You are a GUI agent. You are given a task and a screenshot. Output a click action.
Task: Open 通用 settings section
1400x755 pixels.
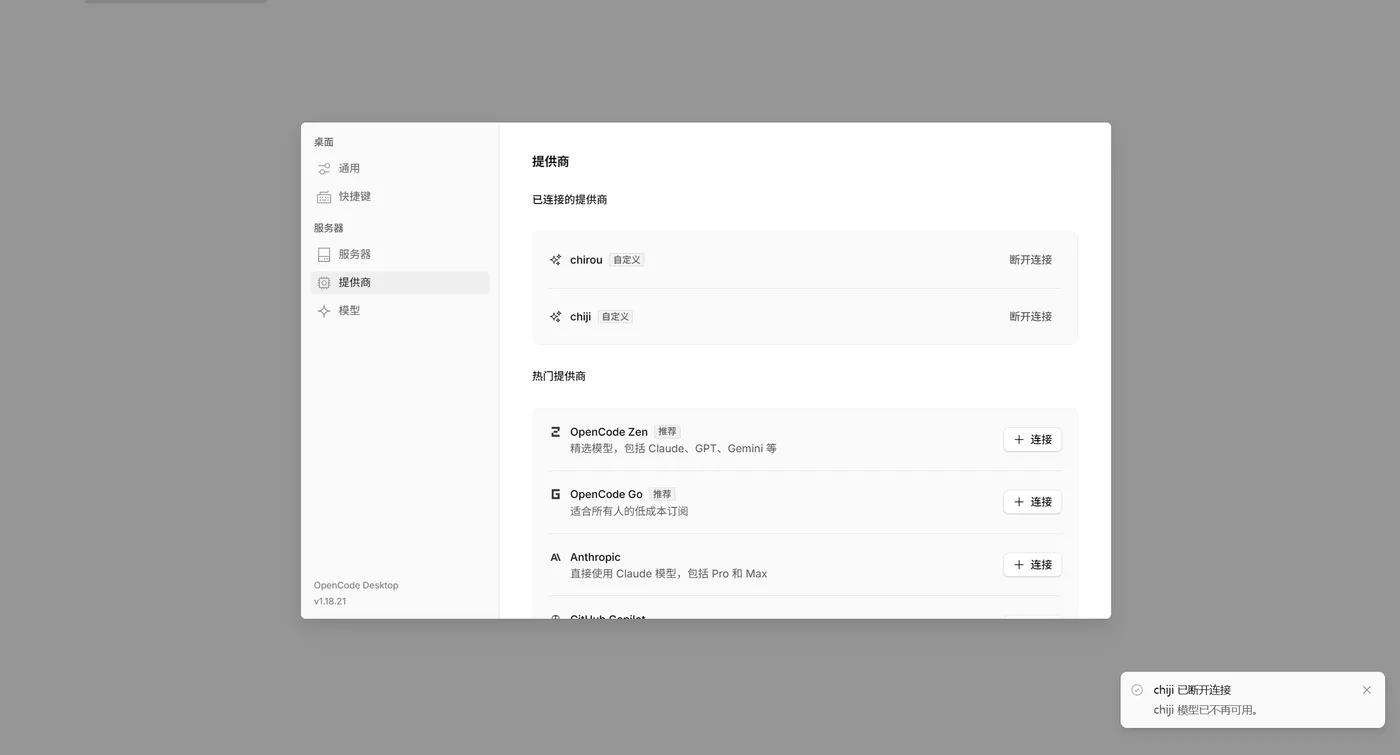pyautogui.click(x=400, y=169)
